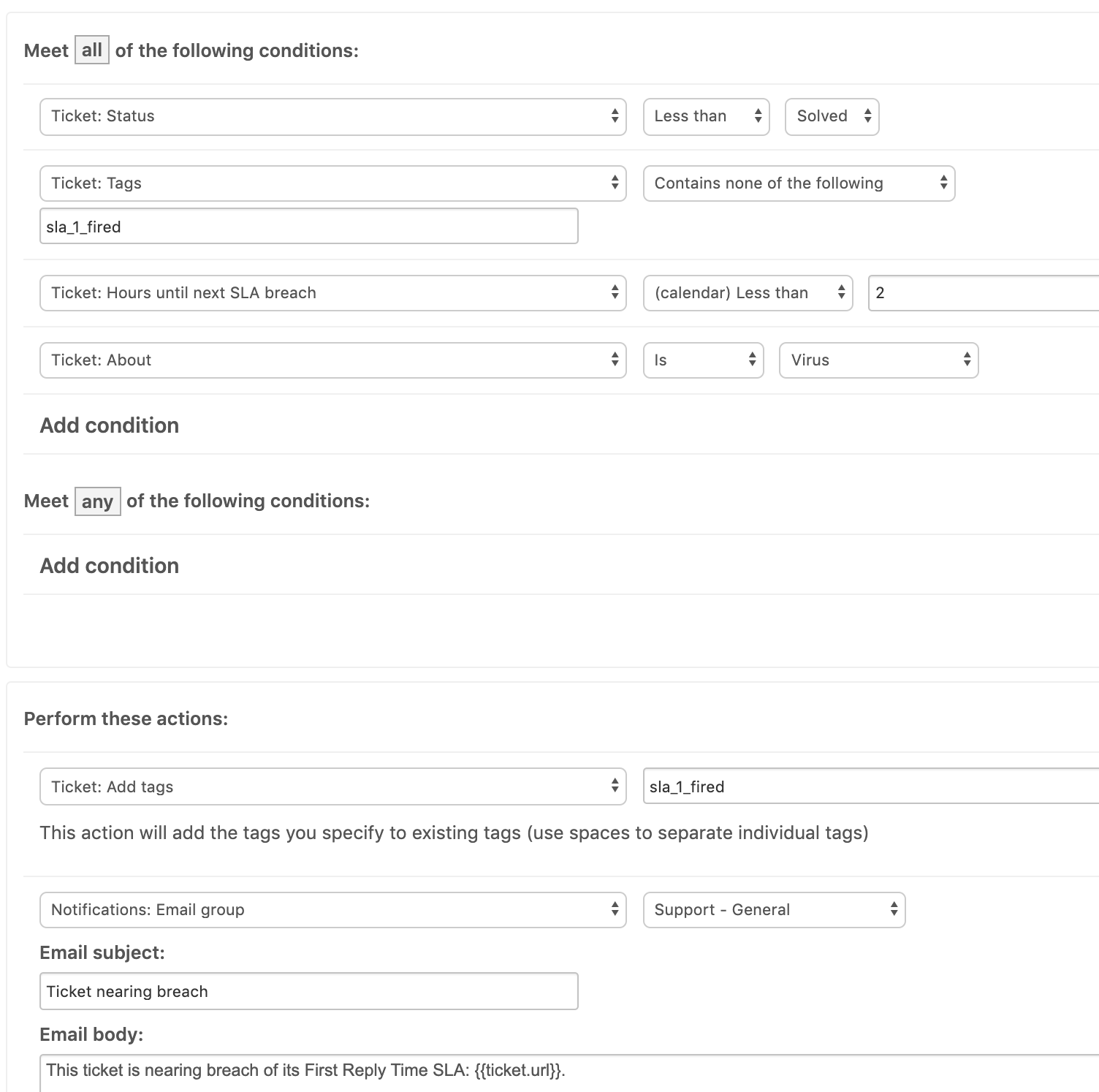
Task: Open the Less than operator dropdown
Action: [x=706, y=117]
